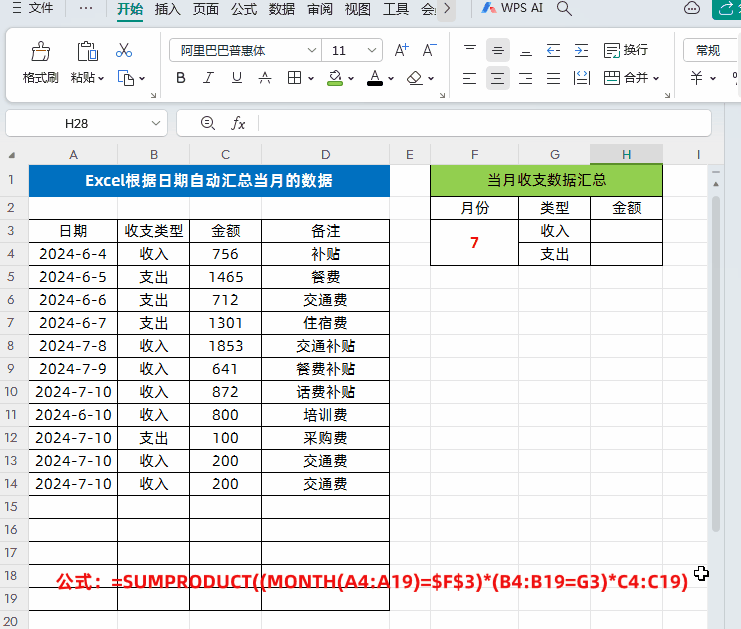Open the Merge cells dropdown arrow
Screen dimensions: 741x629
(x=656, y=78)
